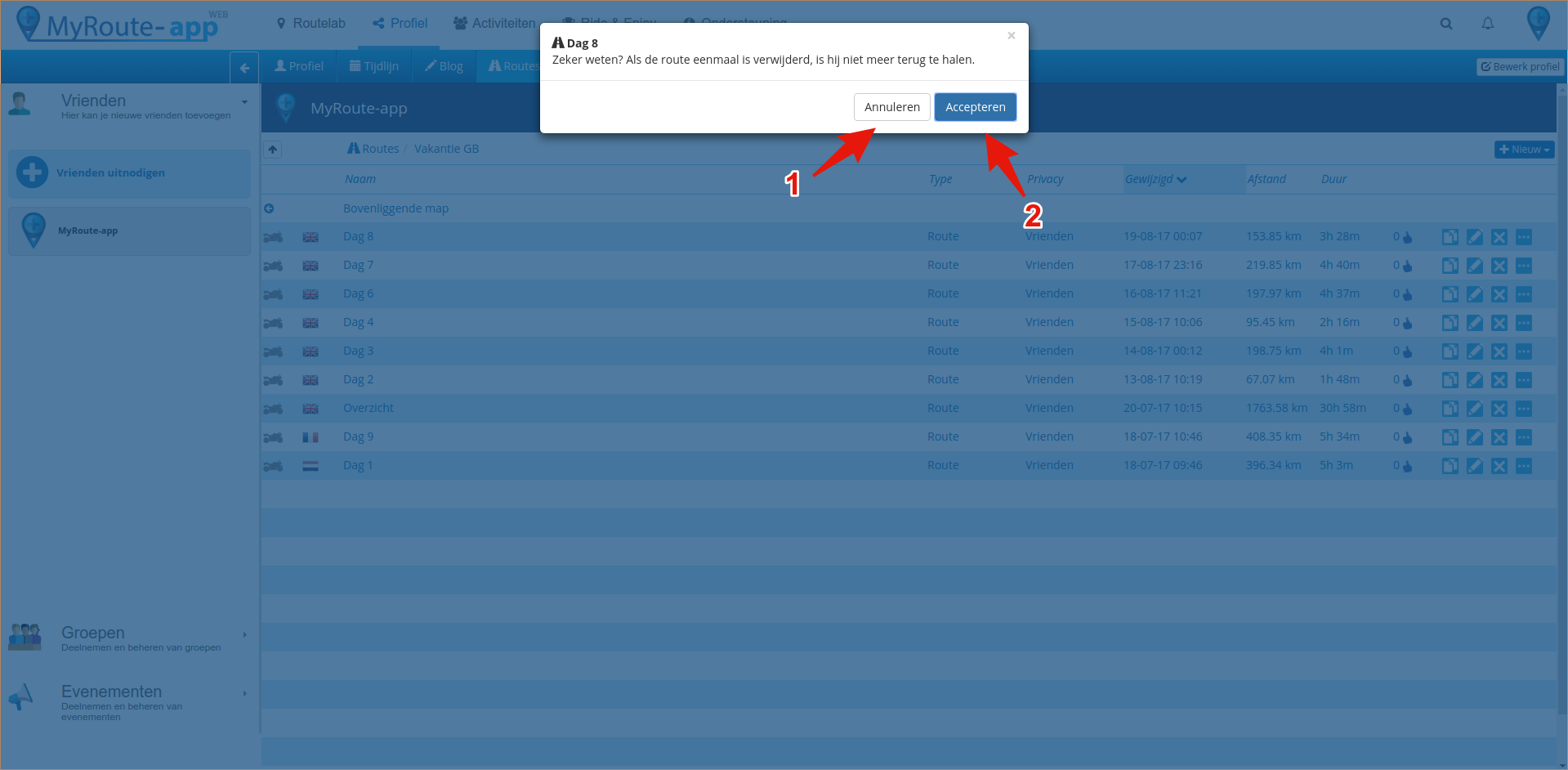Screen dimensions: 1568x770
Task: Click the MyRoute-app logo
Action: (x=123, y=25)
